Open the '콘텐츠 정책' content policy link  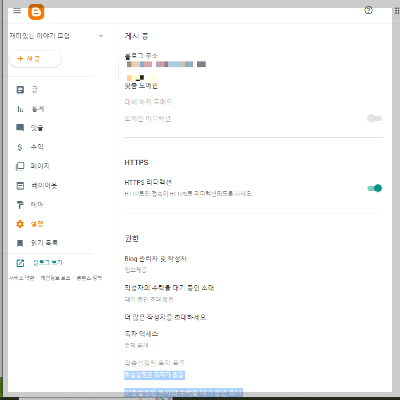tap(89, 278)
